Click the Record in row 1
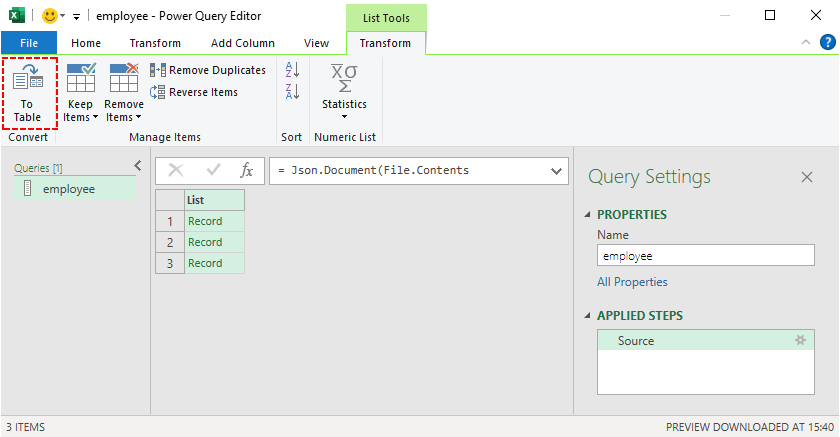The image size is (840, 437). pyautogui.click(x=214, y=221)
